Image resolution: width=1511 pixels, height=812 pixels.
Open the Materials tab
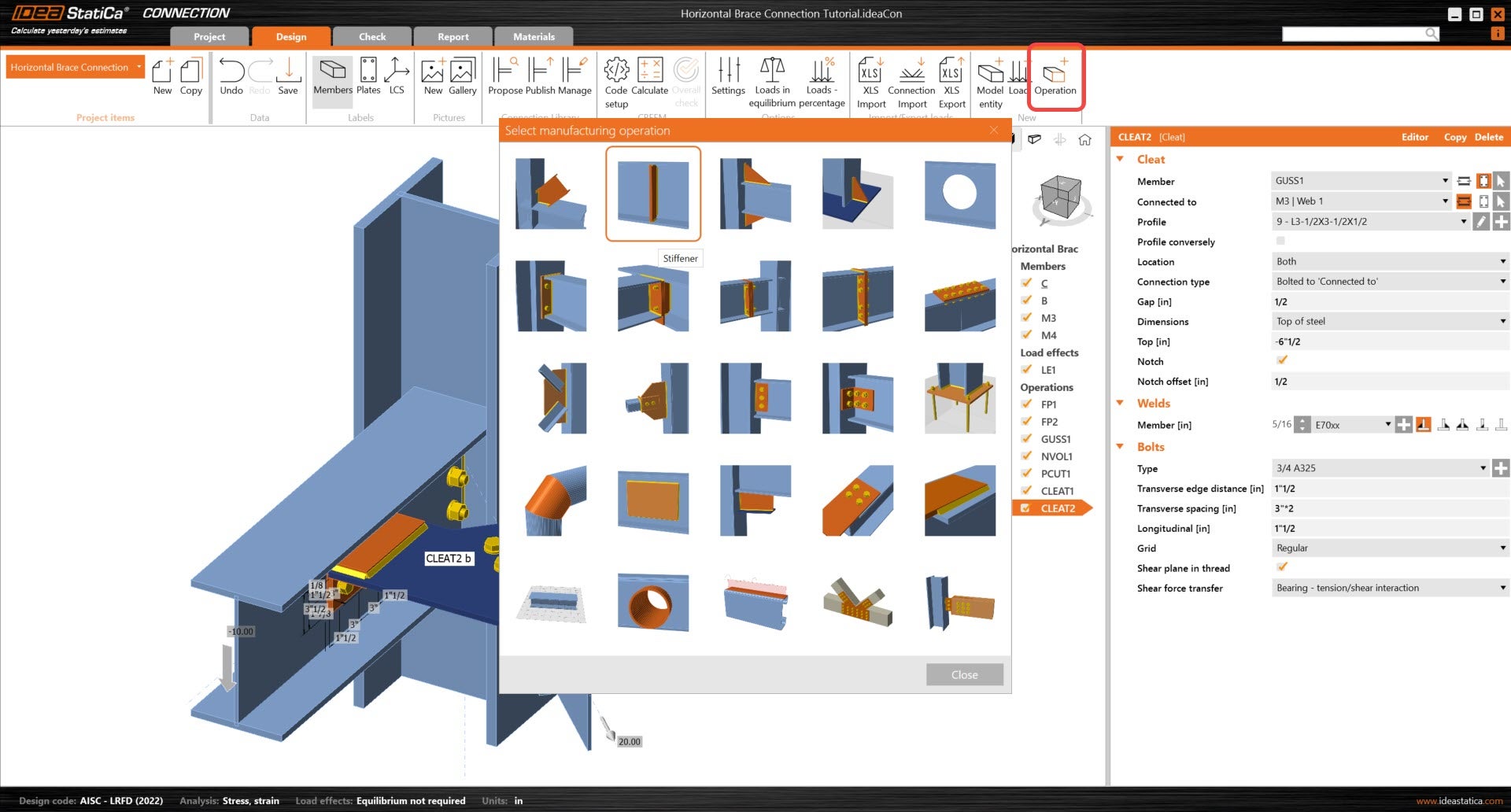534,37
